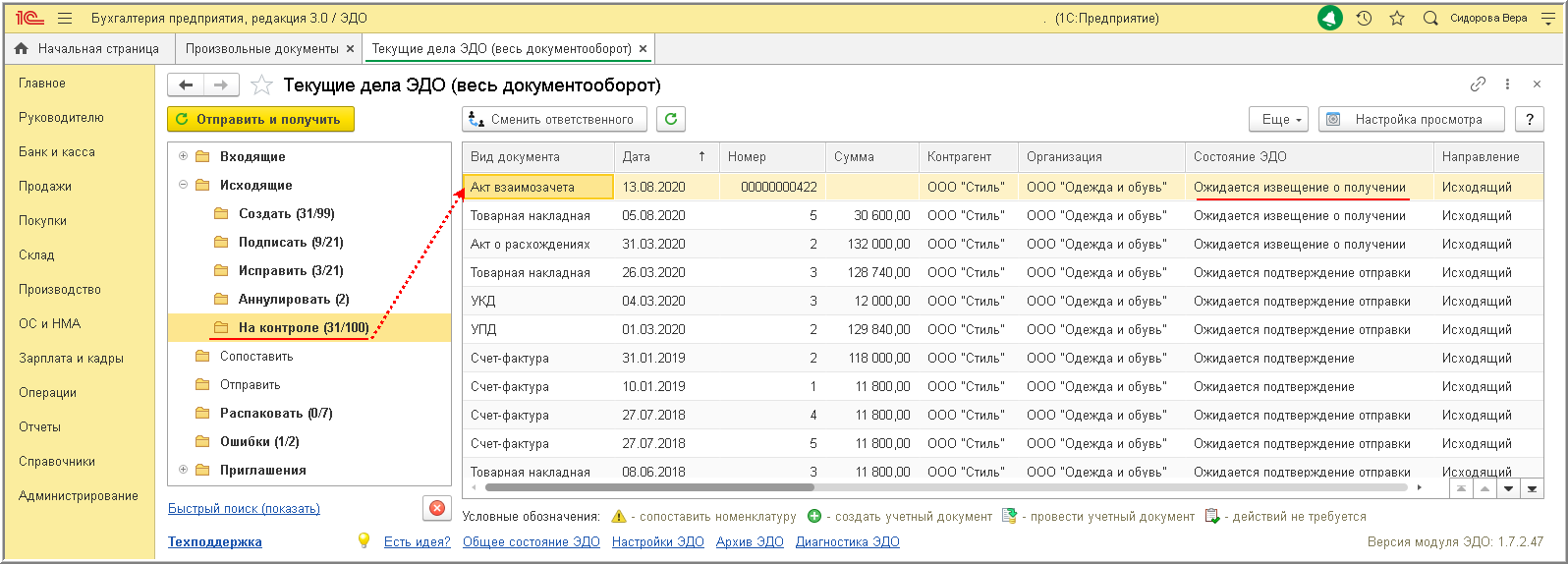Expand the Входящие tree folder

(x=183, y=156)
